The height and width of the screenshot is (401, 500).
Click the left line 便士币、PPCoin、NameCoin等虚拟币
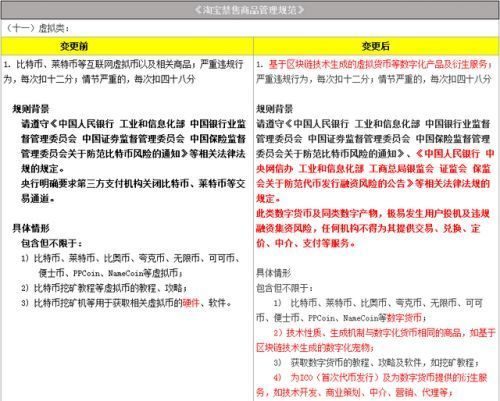(111, 273)
